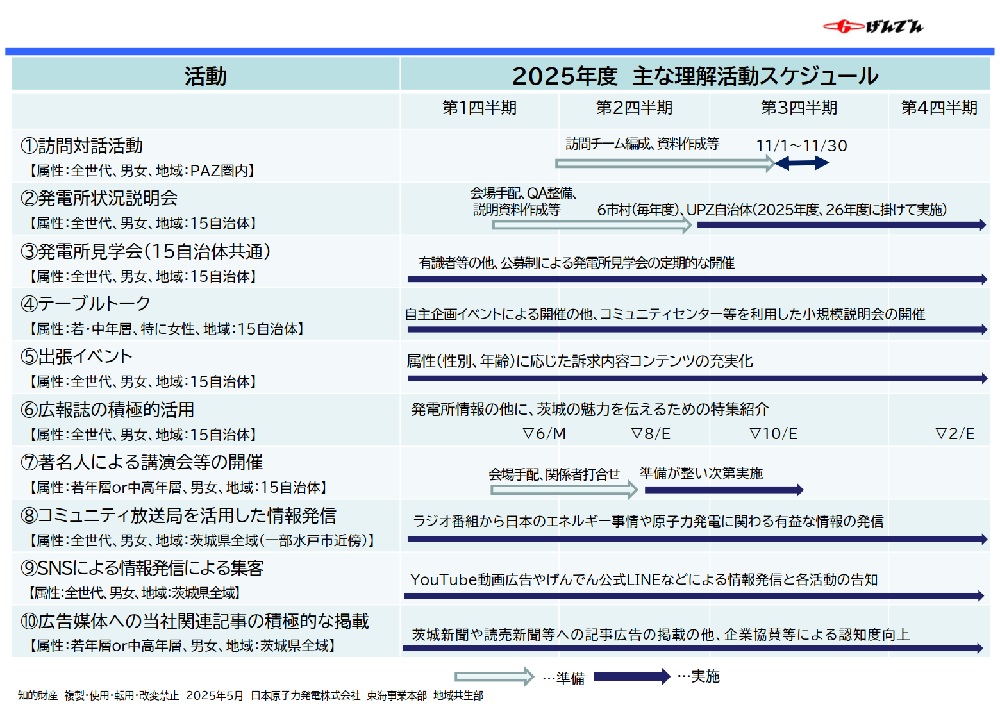Image resolution: width=1000 pixels, height=707 pixels.
Task: Click the 訪問チーム編成、資料作成等 label
Action: tap(642, 144)
